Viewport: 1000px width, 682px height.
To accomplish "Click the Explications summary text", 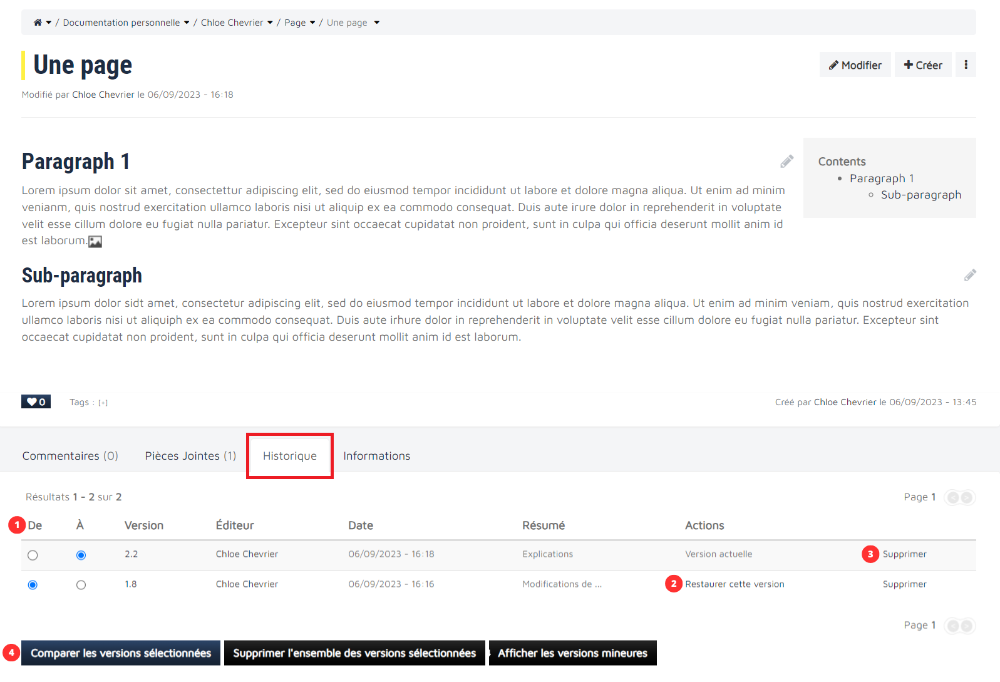I will [547, 554].
